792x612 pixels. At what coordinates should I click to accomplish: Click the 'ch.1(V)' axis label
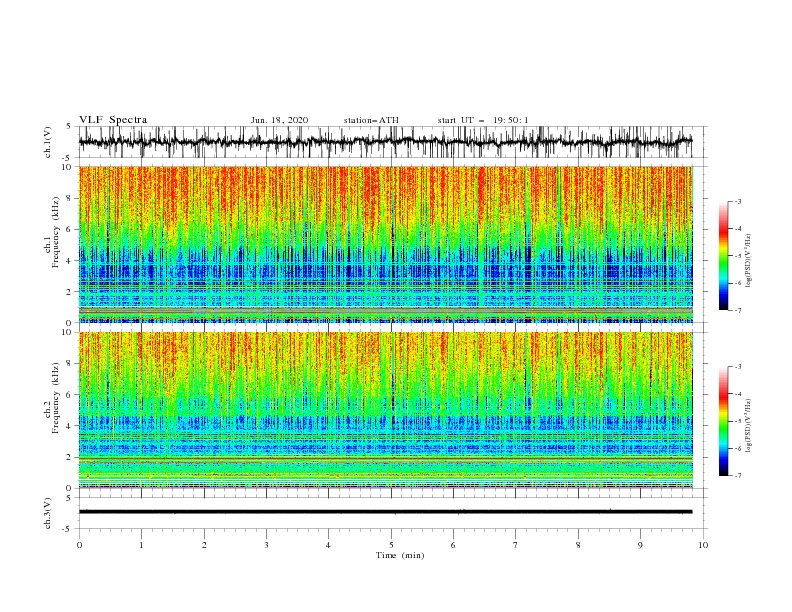click(48, 142)
